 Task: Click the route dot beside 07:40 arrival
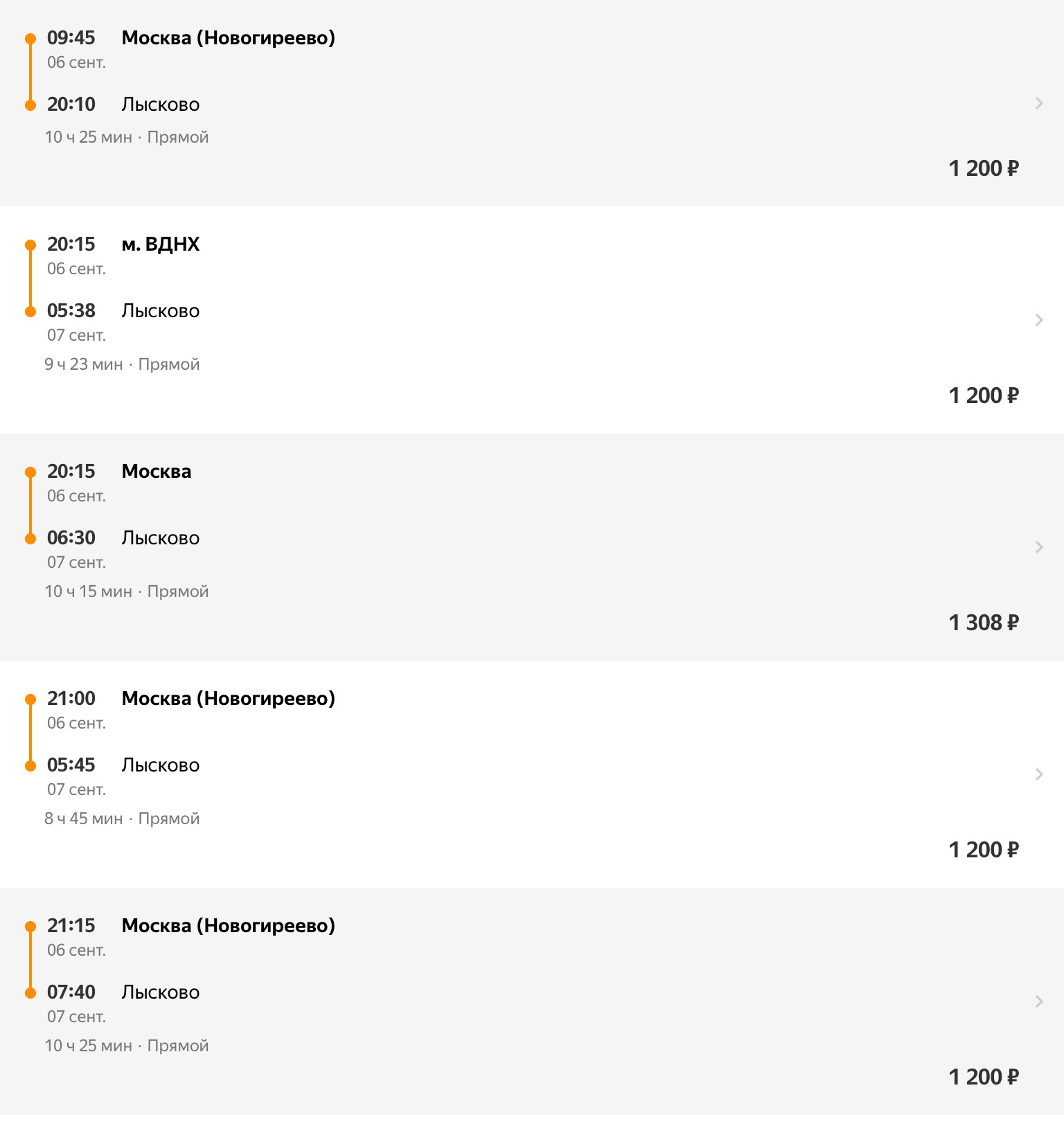click(30, 993)
